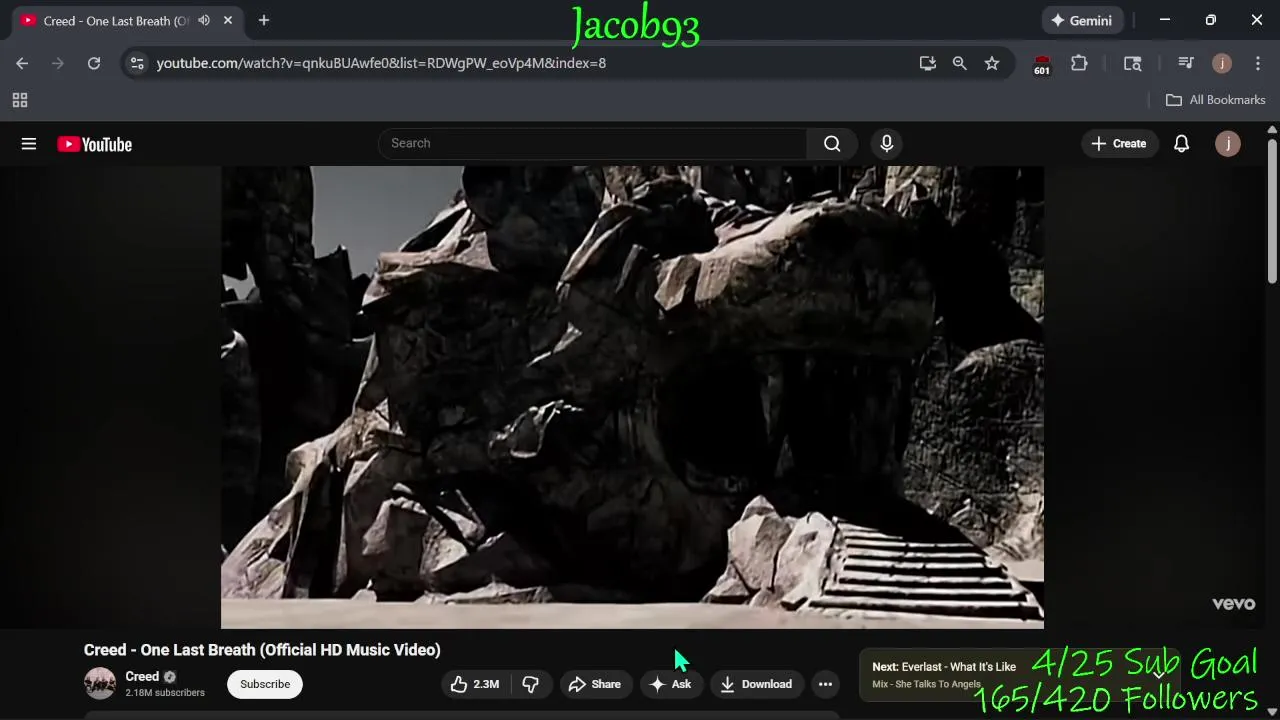Close the Creed YouTube tab

pyautogui.click(x=228, y=20)
